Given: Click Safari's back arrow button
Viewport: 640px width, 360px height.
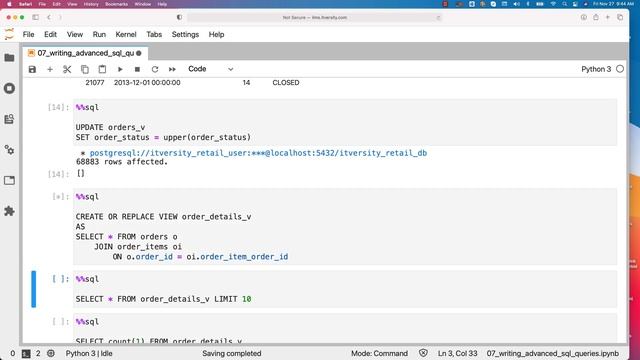Looking at the screenshot, I should pos(49,17).
